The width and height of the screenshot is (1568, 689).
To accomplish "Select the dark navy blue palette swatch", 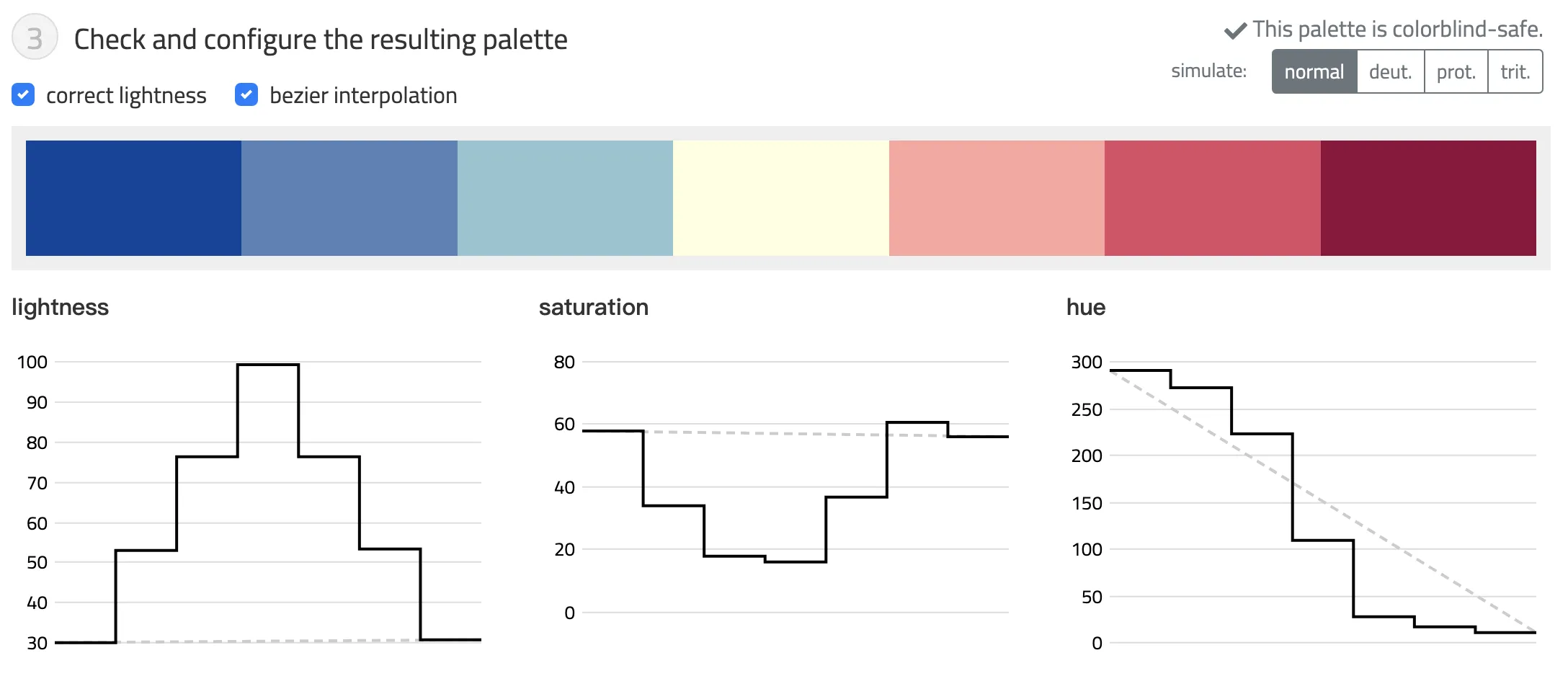I will point(133,197).
